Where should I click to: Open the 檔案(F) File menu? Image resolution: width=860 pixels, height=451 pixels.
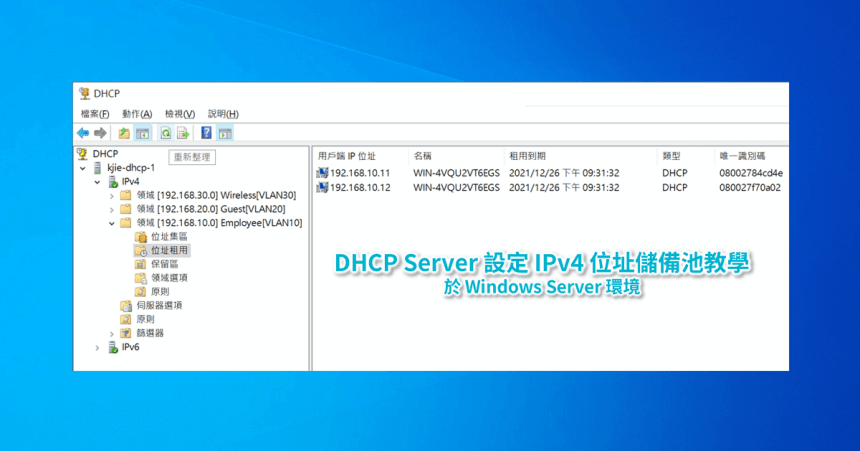[95, 114]
